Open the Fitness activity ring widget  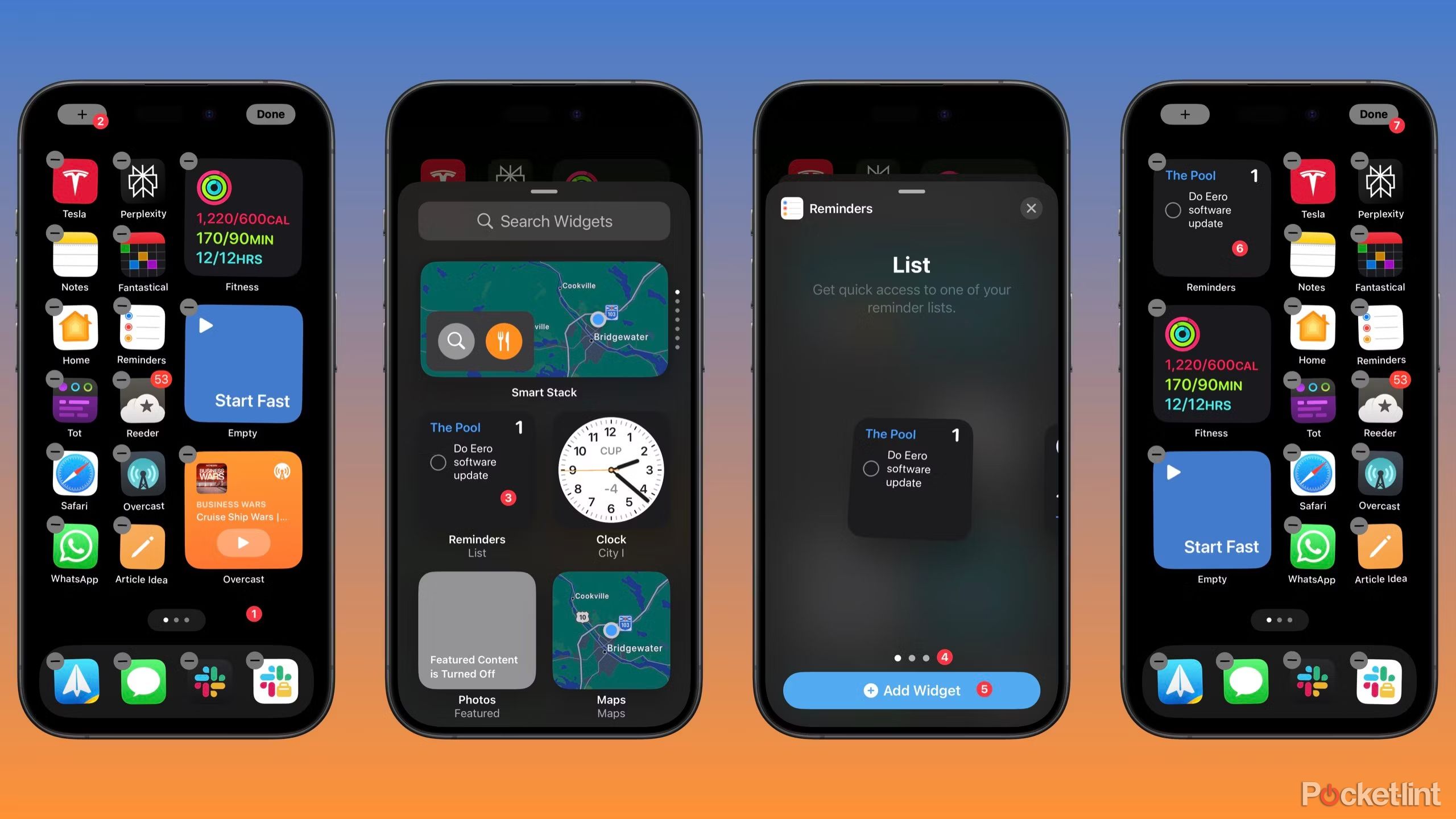click(x=242, y=219)
